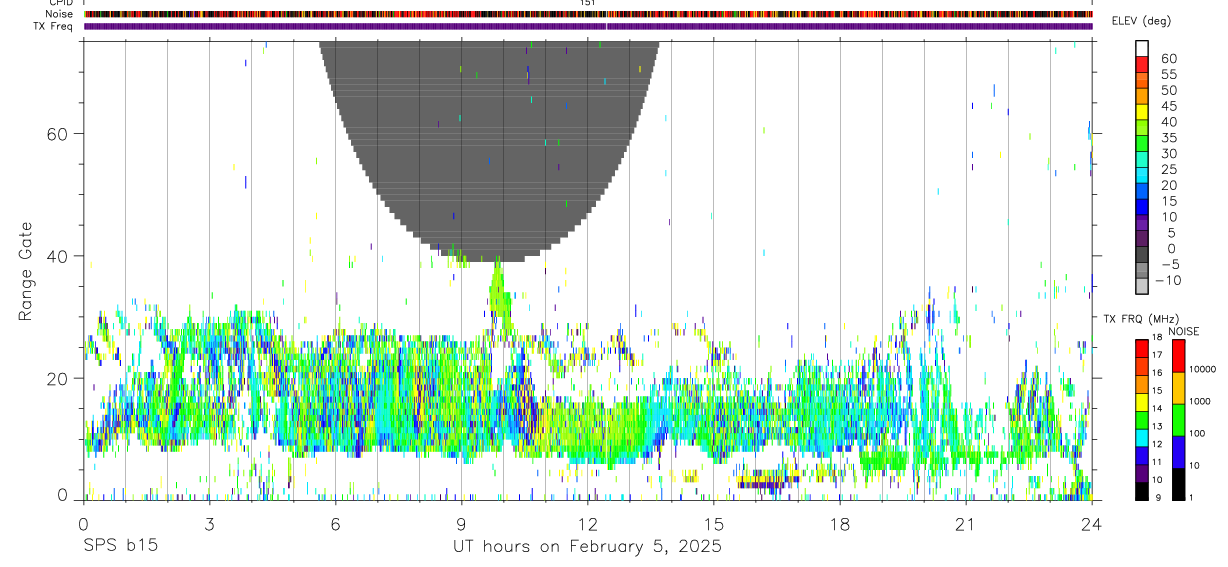The image size is (1228, 567).
Task: Click the NOISE legend title
Action: click(1185, 331)
